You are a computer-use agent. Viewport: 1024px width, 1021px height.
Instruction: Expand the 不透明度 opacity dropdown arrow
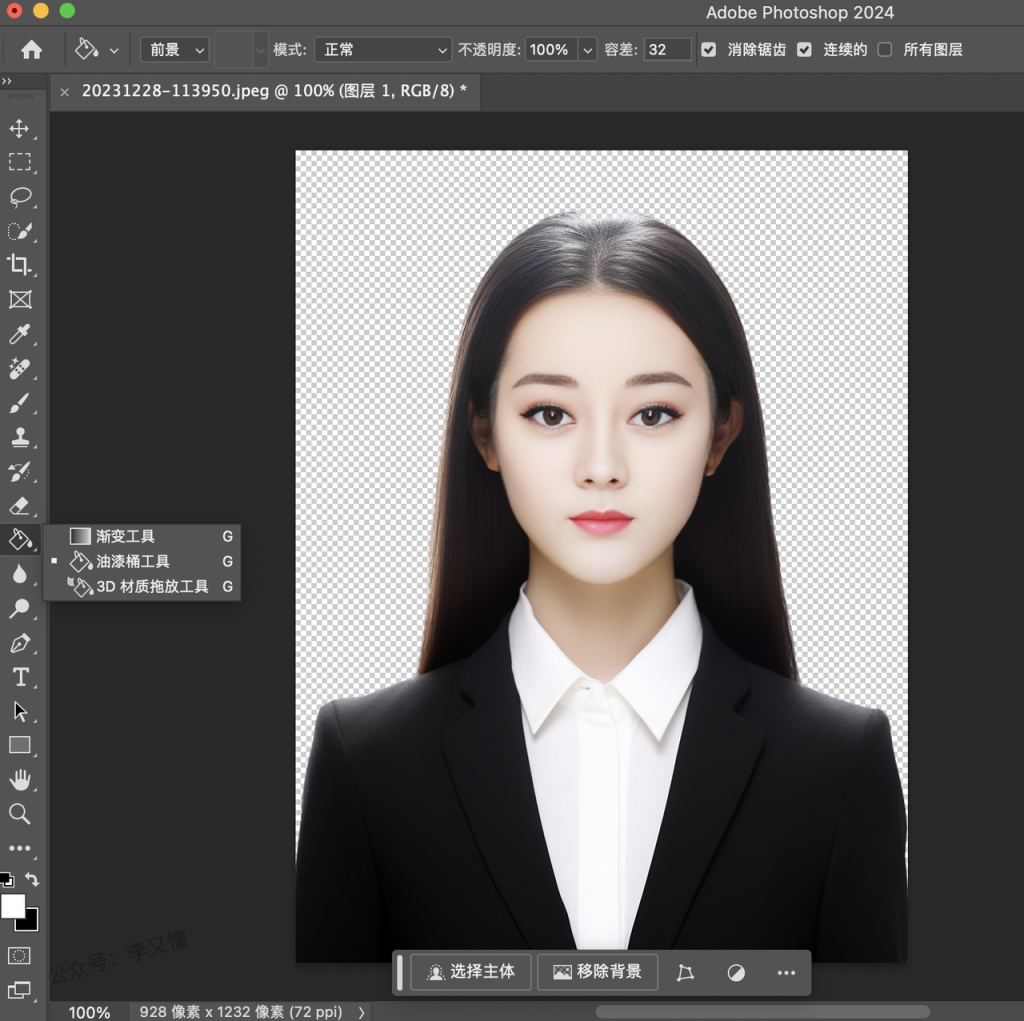tap(587, 50)
